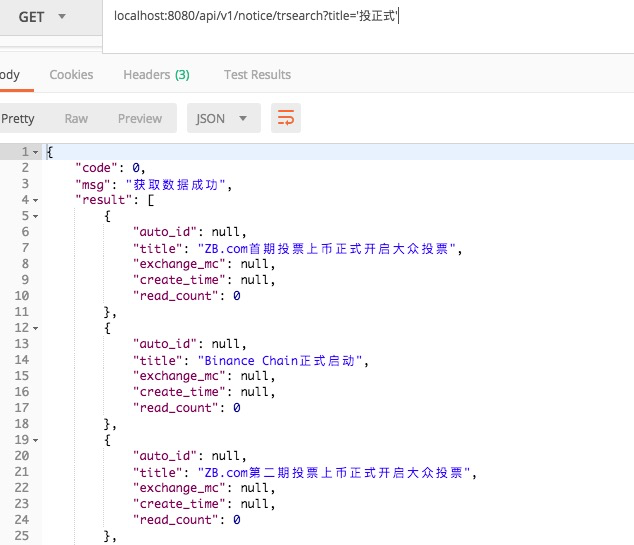Click "exchange_mc": null on line 22

204,488
